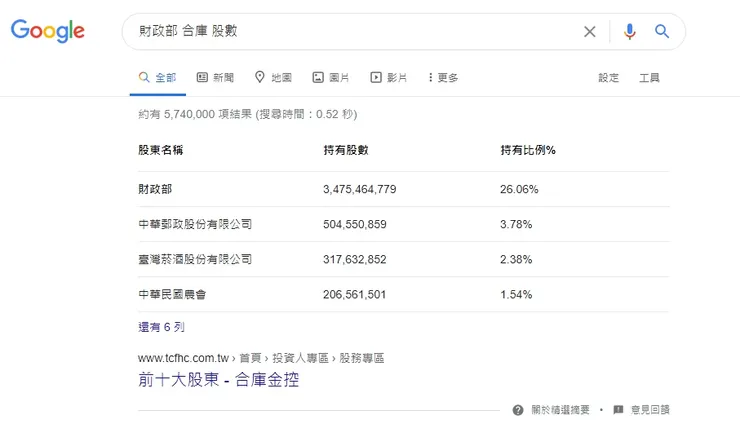The width and height of the screenshot is (740, 445).
Task: Click the value 3,475,464,779
Action: pos(360,189)
